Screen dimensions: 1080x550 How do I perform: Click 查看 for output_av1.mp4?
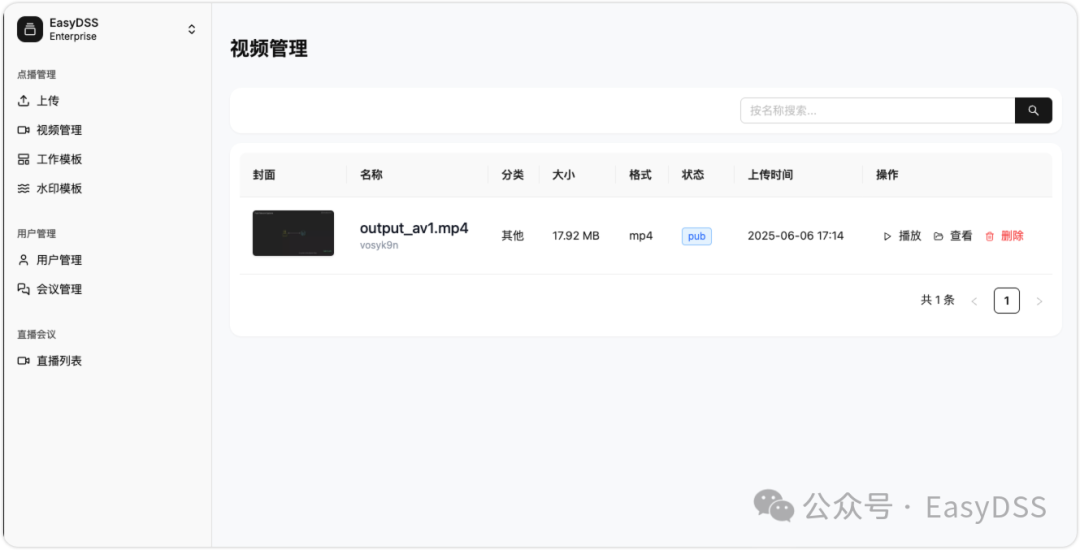pos(953,236)
